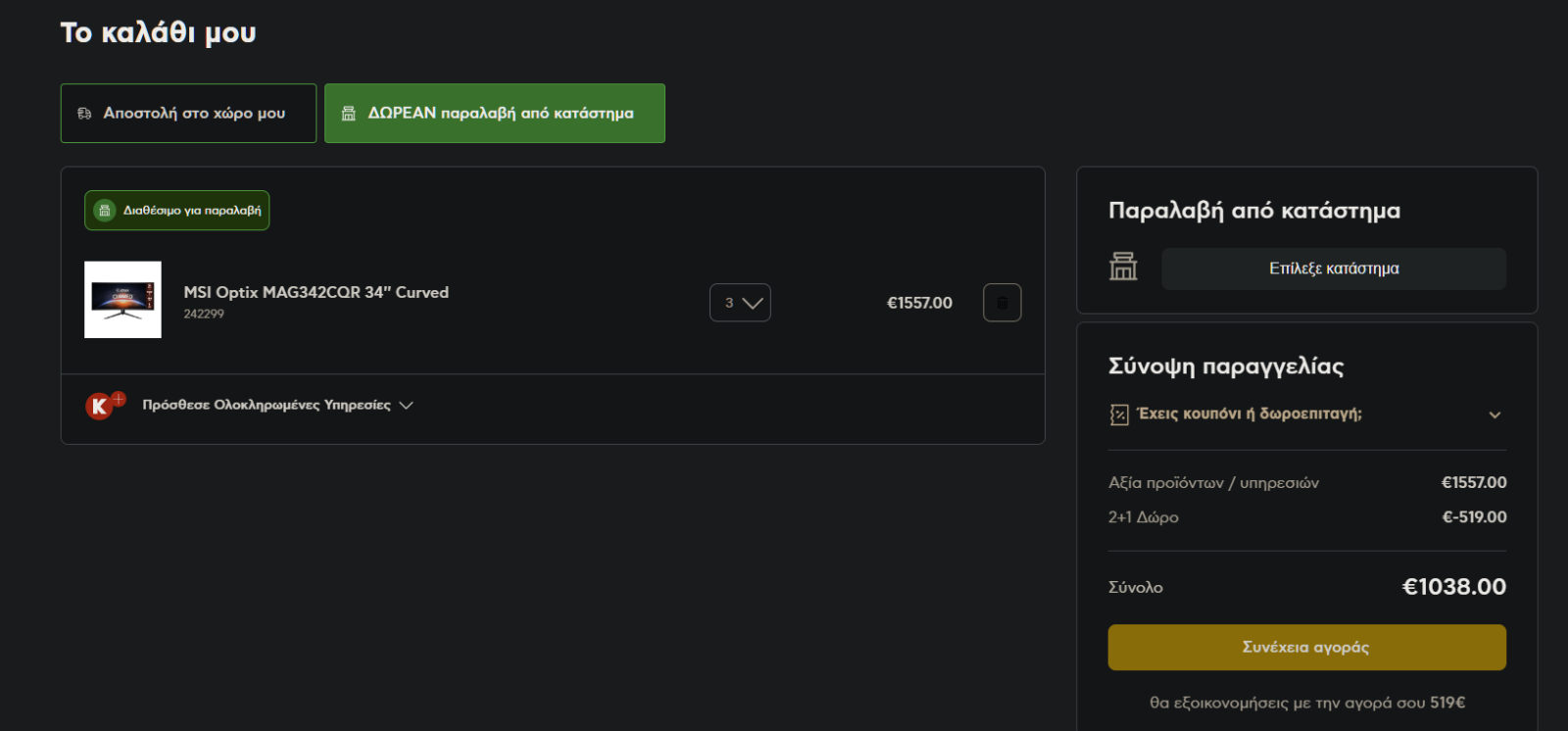This screenshot has height=731, width=1568.
Task: Delete the MSI Optix item with the trash icon
Action: tap(1002, 303)
